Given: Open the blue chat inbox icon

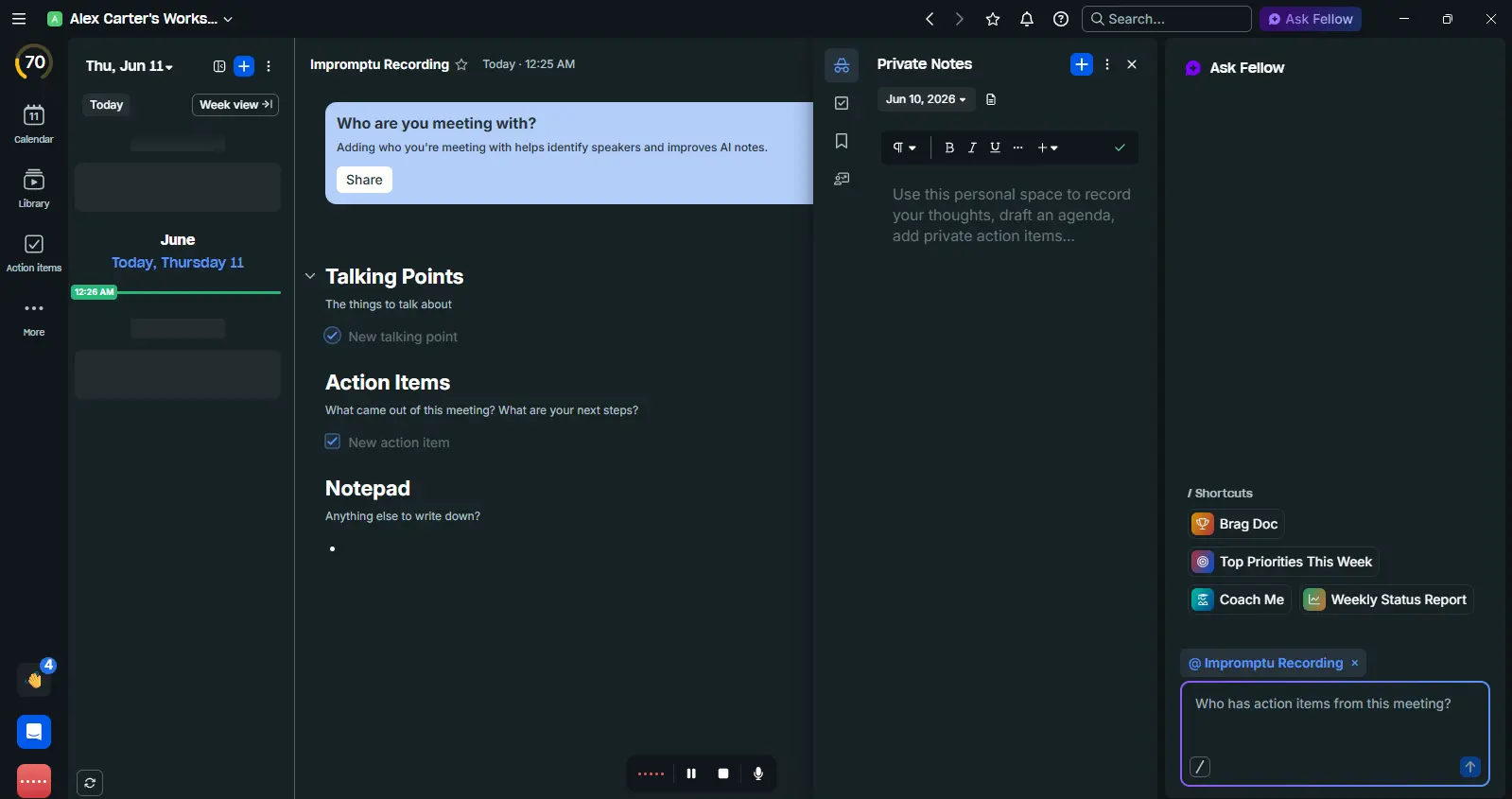Looking at the screenshot, I should pyautogui.click(x=34, y=732).
